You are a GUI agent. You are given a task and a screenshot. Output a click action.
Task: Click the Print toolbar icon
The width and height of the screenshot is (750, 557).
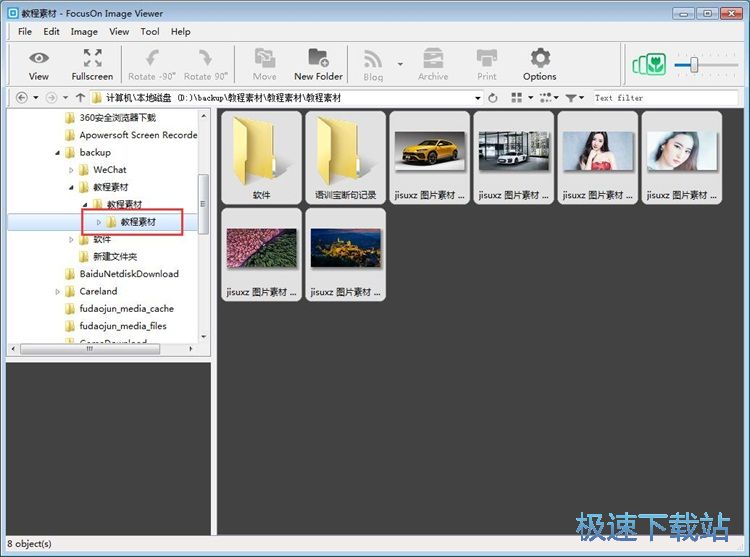(487, 64)
